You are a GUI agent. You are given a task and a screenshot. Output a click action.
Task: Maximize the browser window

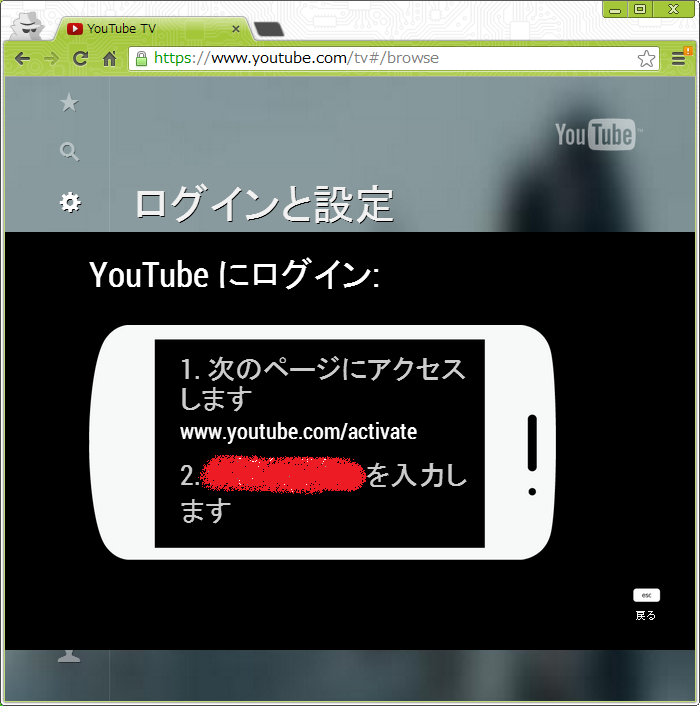[x=640, y=9]
